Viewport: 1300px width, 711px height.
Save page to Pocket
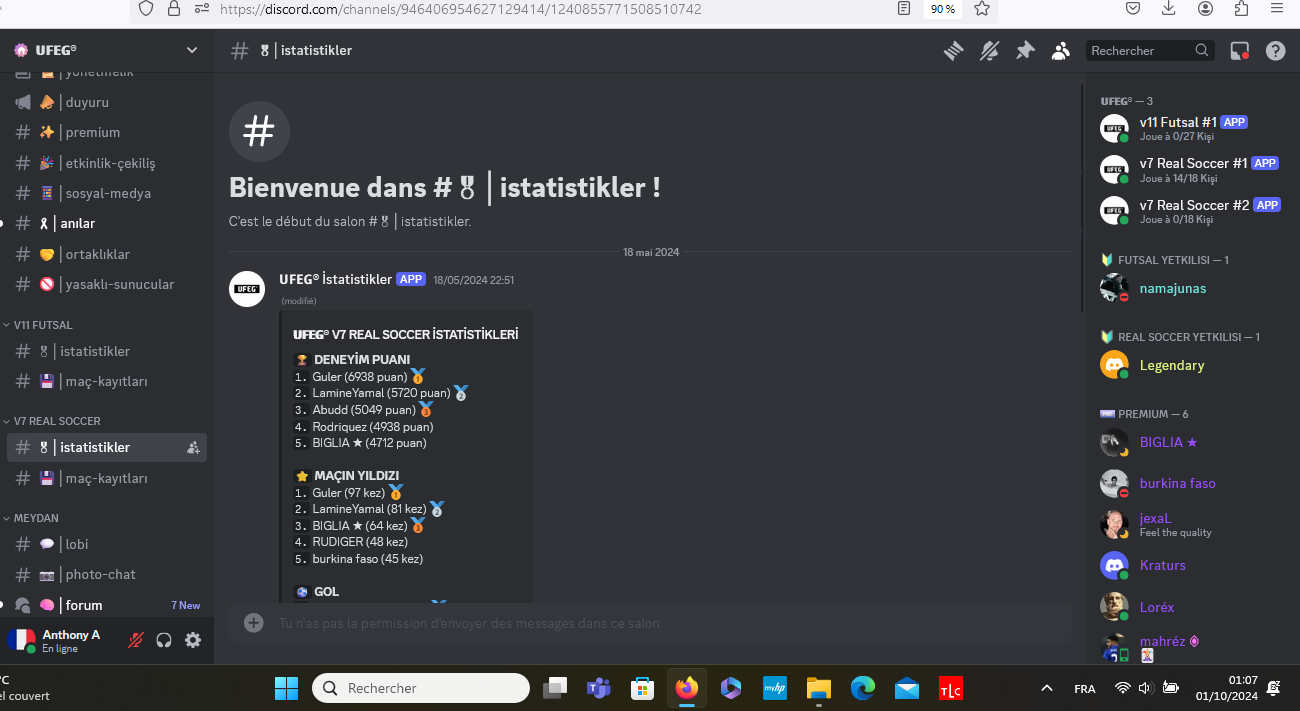point(1132,8)
